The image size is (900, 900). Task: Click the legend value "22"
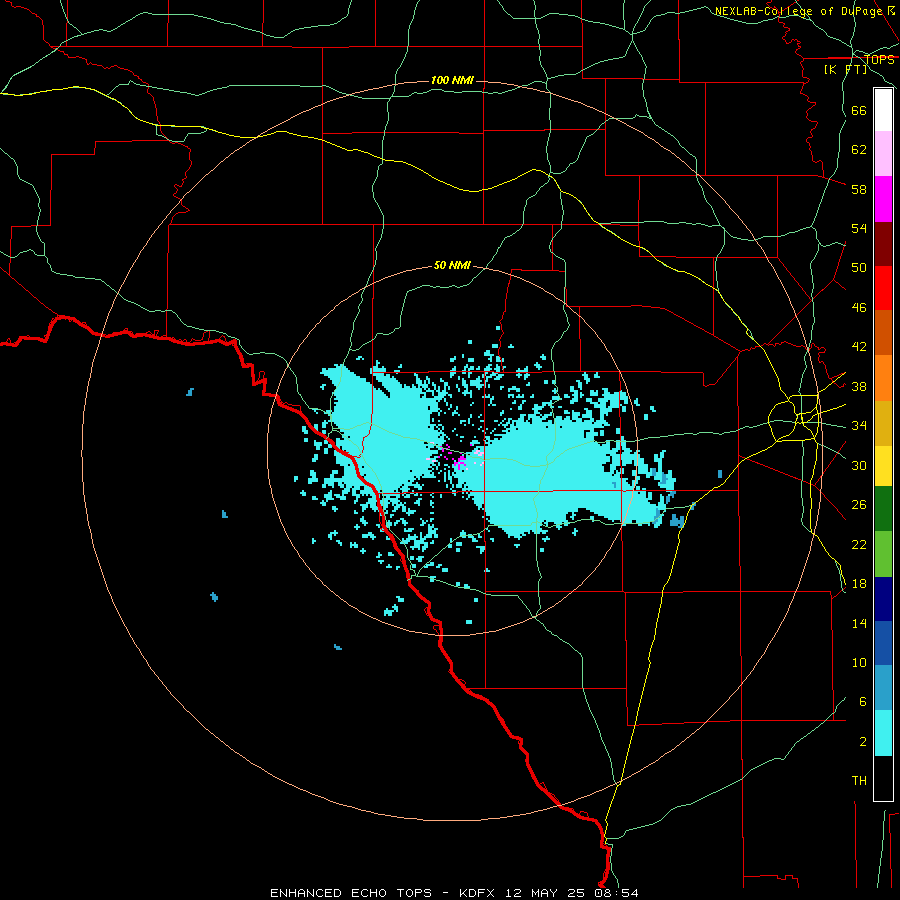coord(859,544)
